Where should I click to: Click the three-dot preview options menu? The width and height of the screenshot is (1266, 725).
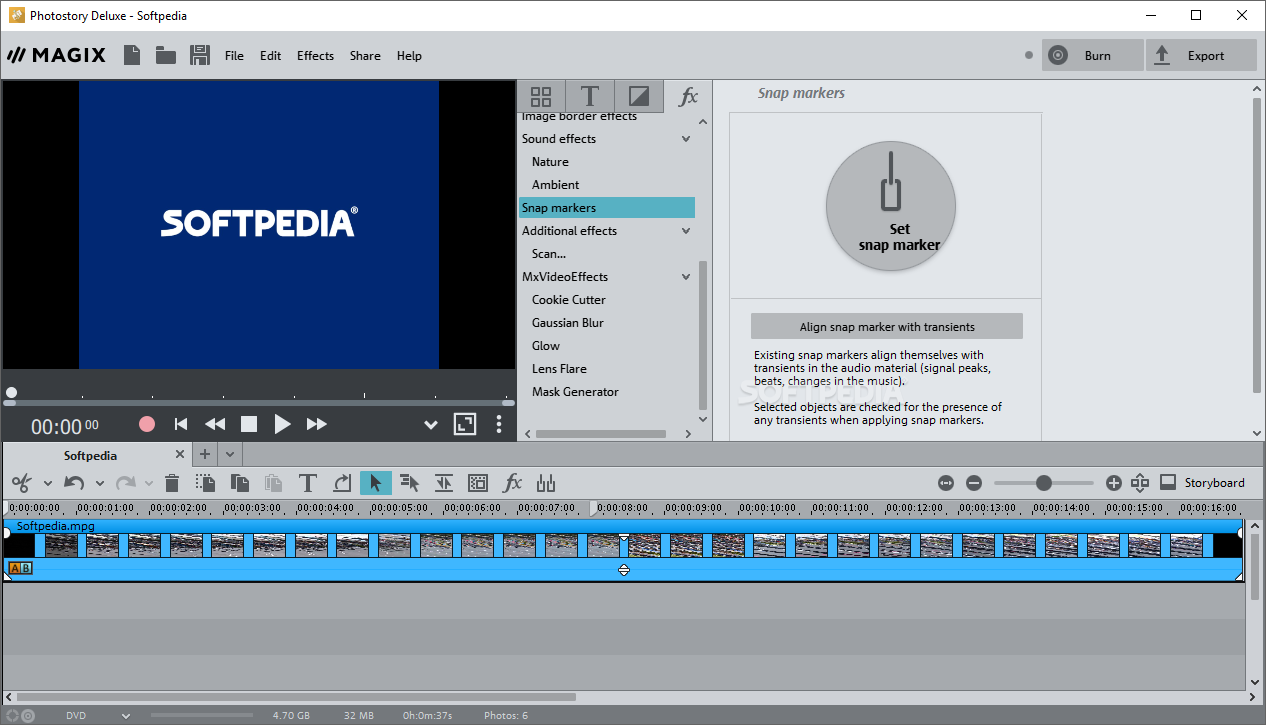[499, 424]
